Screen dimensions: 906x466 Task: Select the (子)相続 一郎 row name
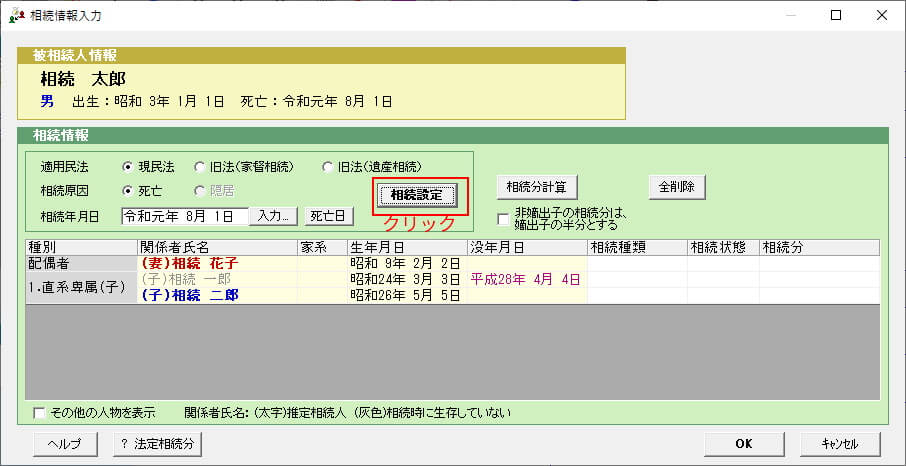click(186, 280)
